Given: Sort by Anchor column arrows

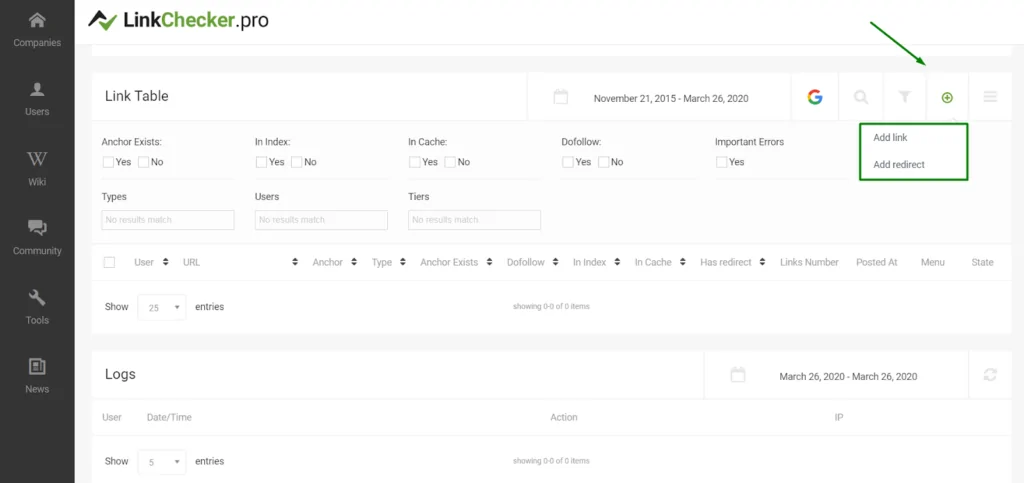Looking at the screenshot, I should click(x=354, y=262).
